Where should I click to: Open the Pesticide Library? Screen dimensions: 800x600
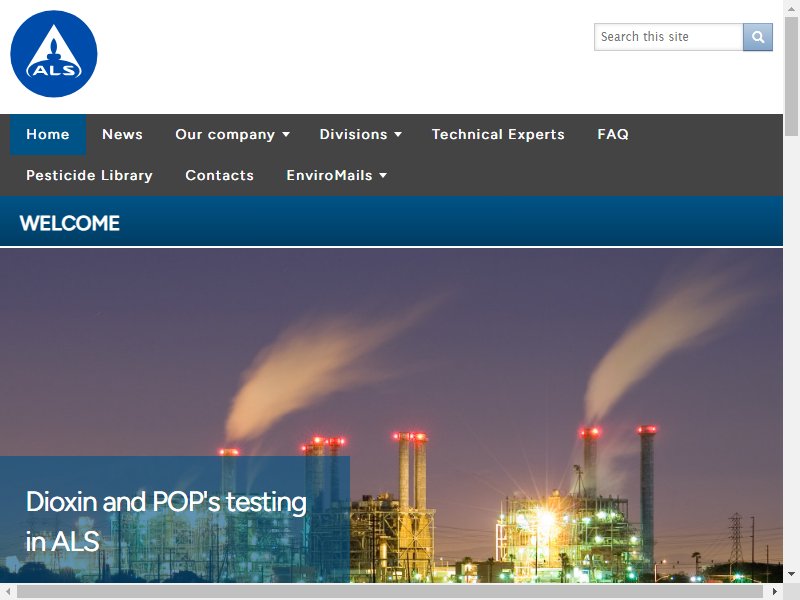point(89,176)
